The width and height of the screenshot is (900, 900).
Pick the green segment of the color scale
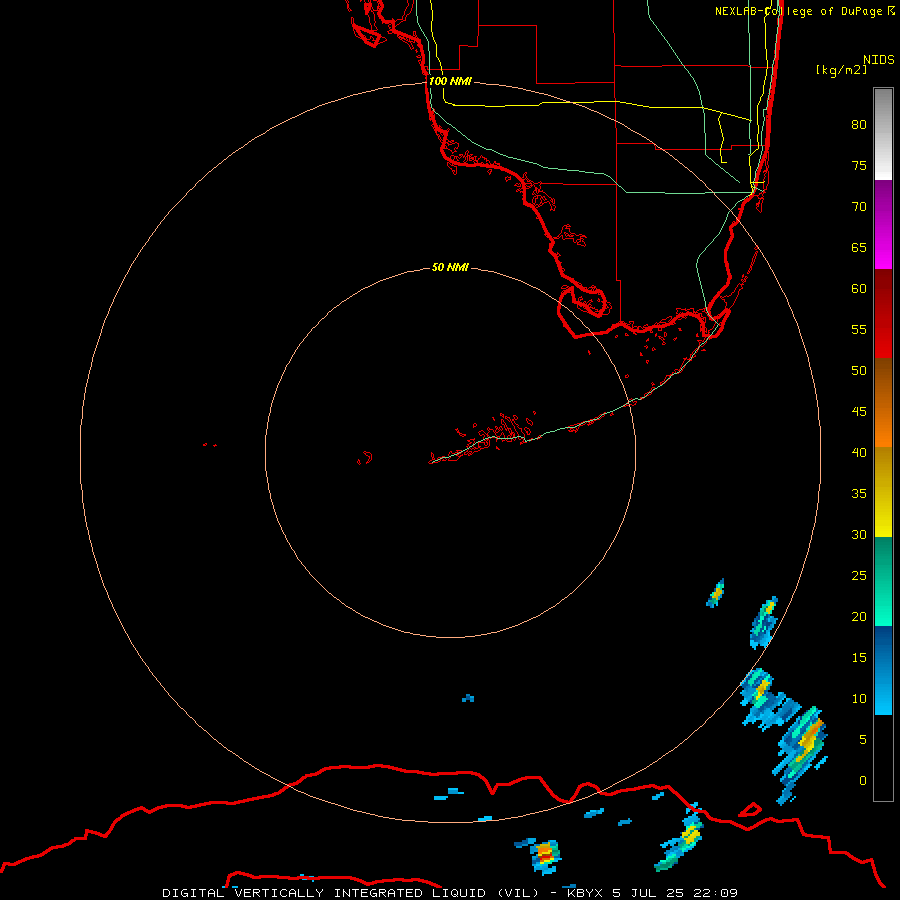(883, 581)
